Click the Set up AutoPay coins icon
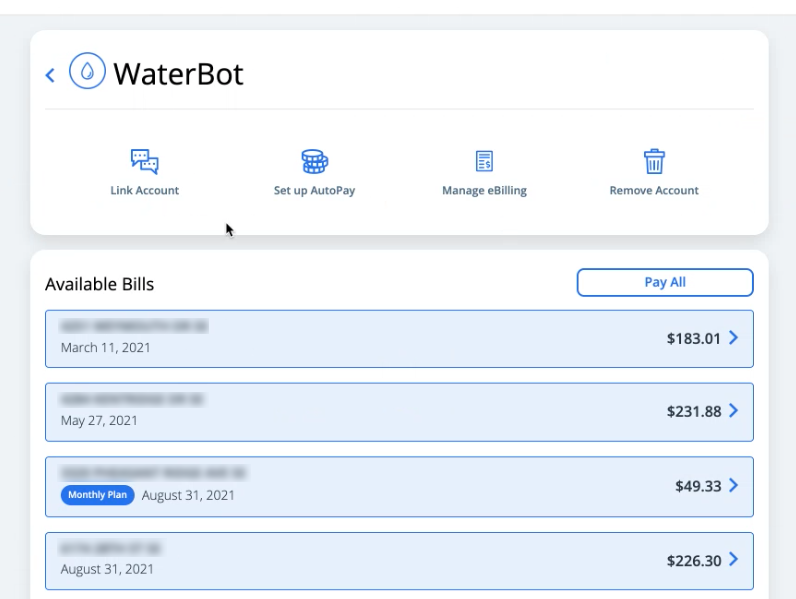The image size is (796, 599). [x=315, y=161]
